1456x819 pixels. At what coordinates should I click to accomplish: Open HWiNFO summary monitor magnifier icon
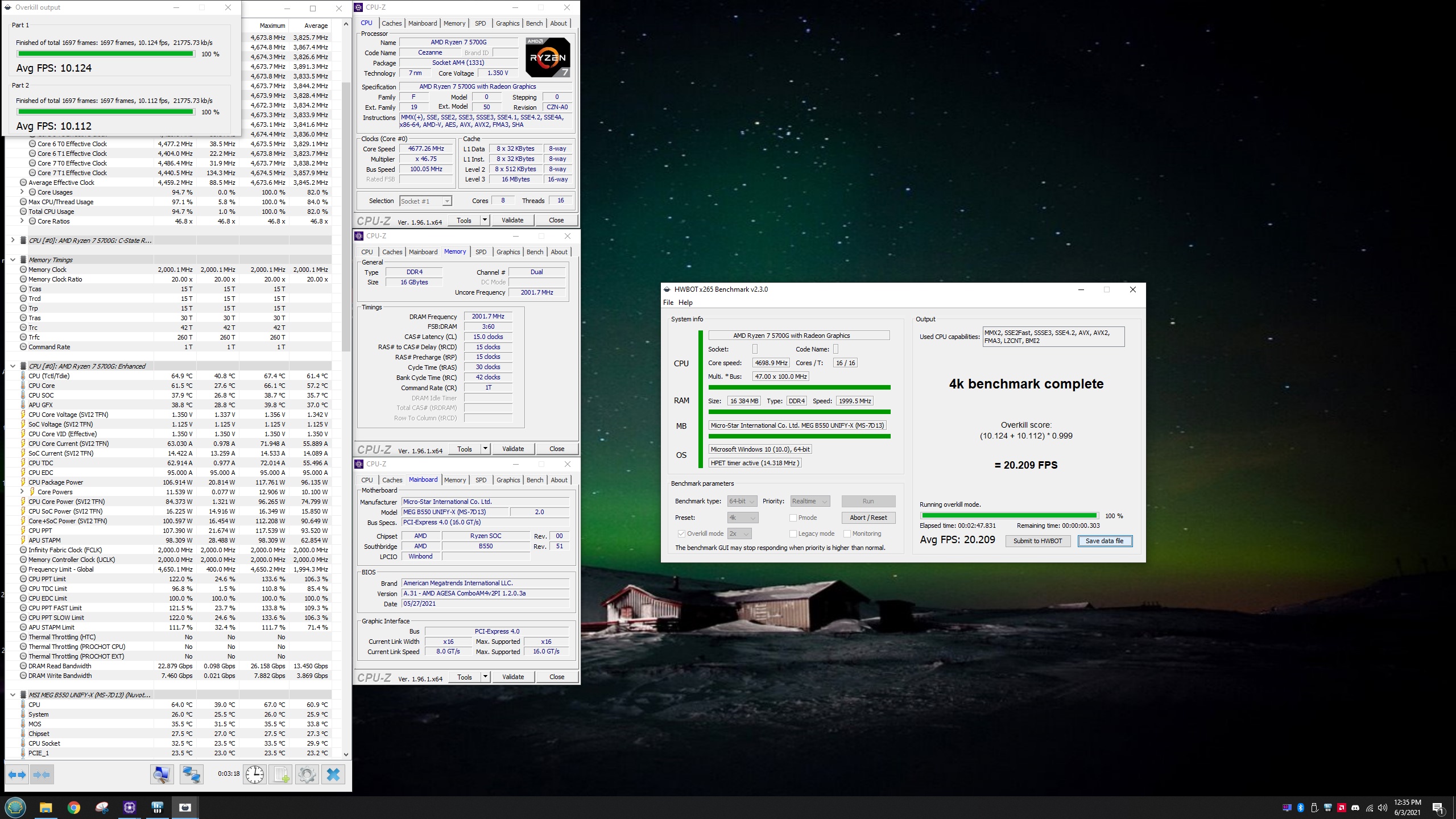pyautogui.click(x=162, y=775)
